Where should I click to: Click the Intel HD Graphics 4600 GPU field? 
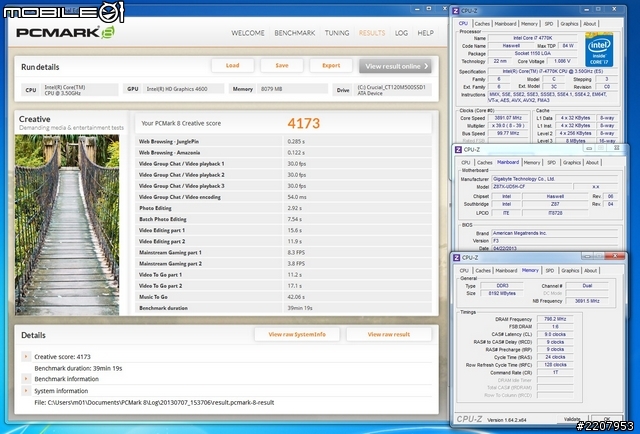coord(183,89)
